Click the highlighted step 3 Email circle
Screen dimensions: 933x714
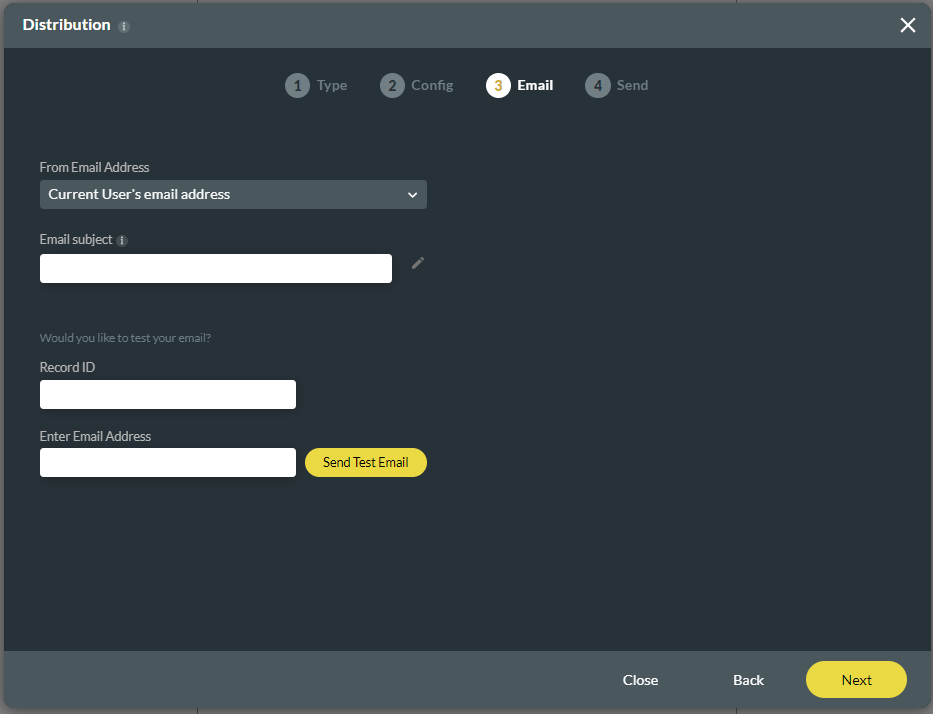coord(498,85)
